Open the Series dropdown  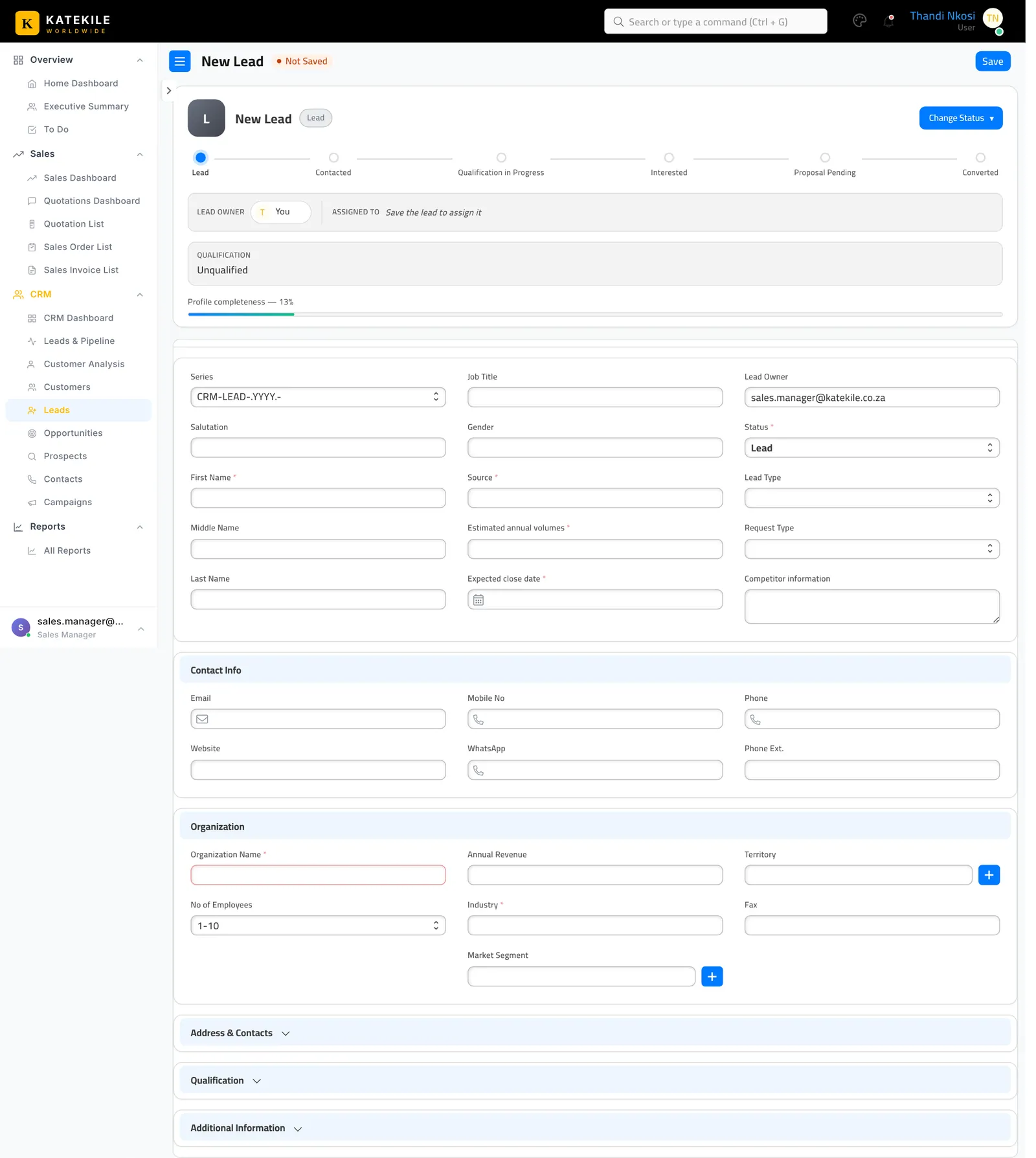[318, 397]
